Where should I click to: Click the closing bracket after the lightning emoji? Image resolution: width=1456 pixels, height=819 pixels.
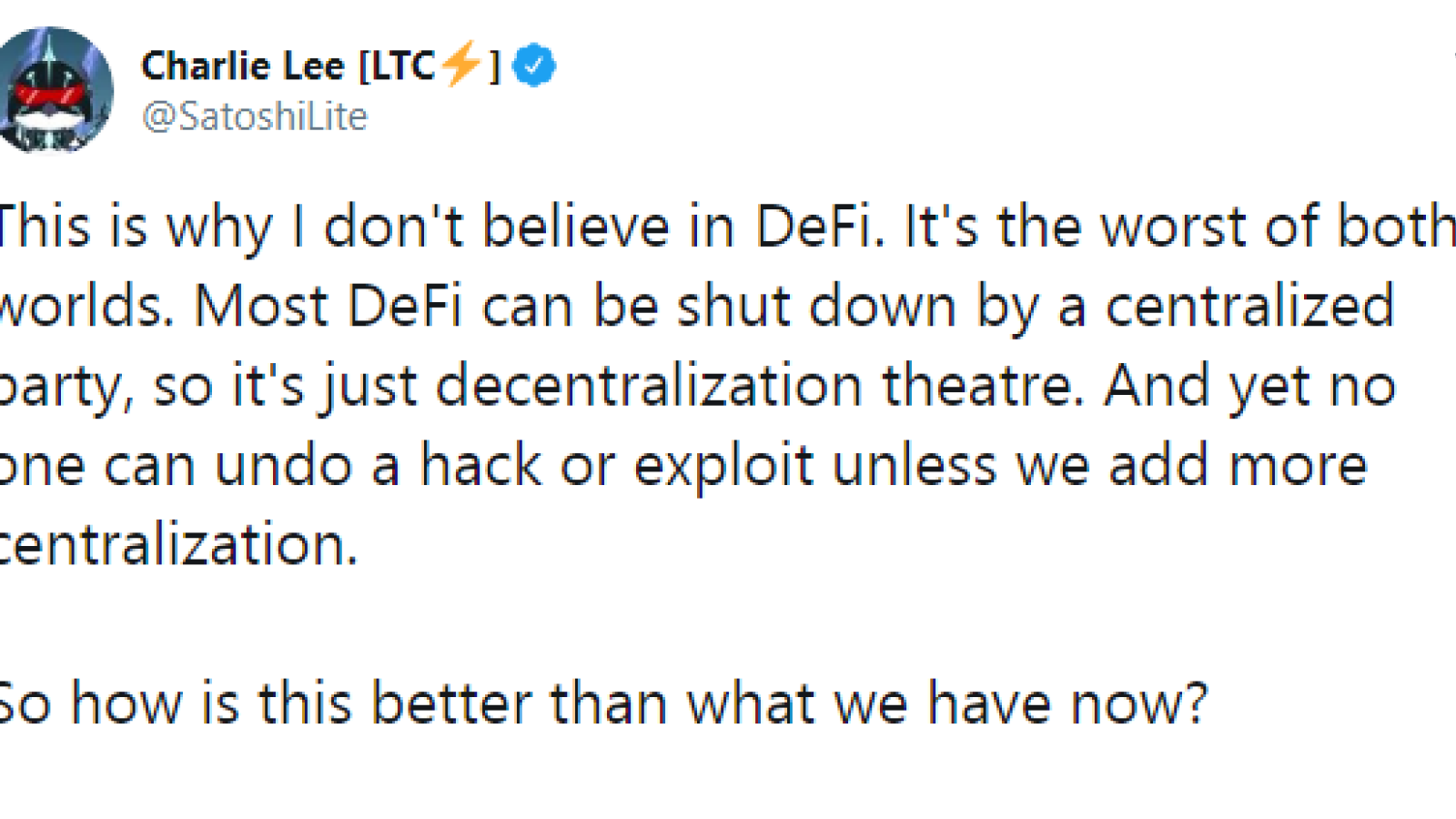(494, 66)
